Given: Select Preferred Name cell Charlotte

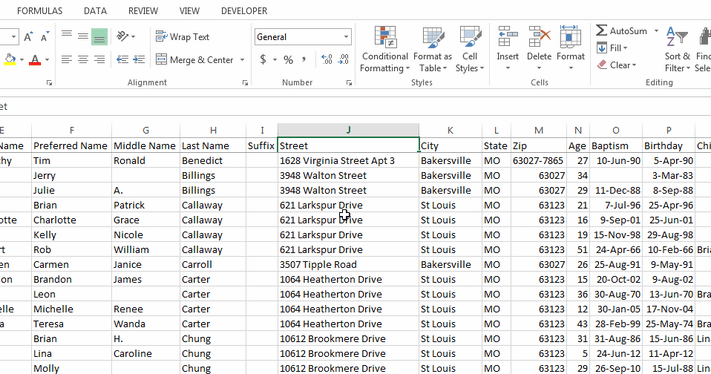Looking at the screenshot, I should (72, 220).
